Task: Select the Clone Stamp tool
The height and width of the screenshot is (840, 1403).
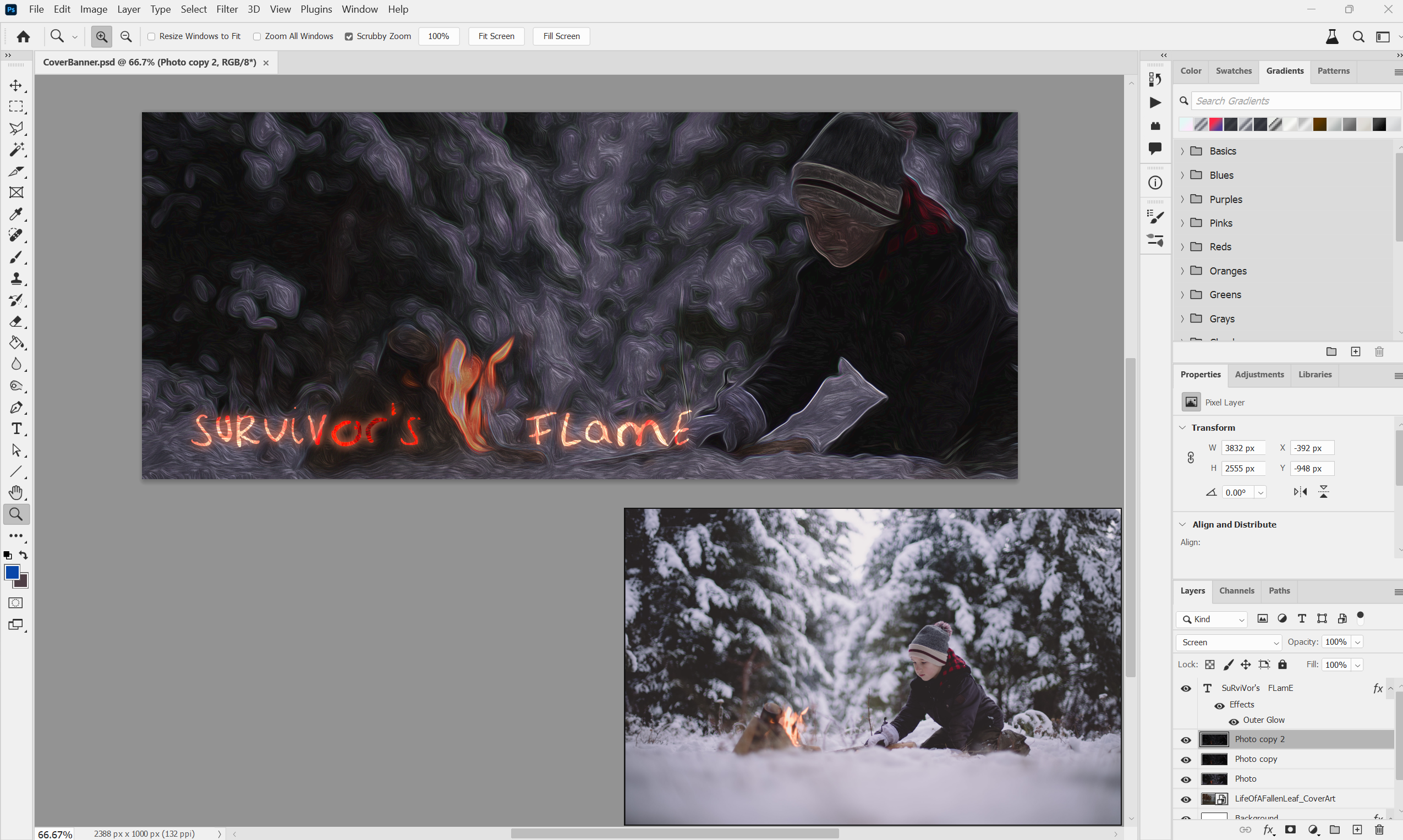Action: (x=16, y=278)
